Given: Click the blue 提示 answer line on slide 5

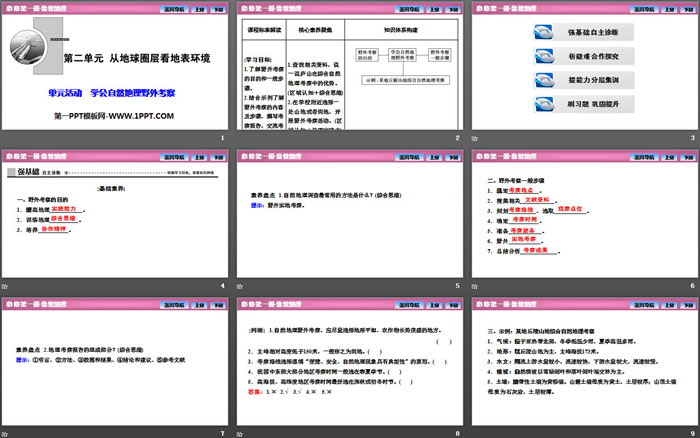Looking at the screenshot, I should pos(278,205).
